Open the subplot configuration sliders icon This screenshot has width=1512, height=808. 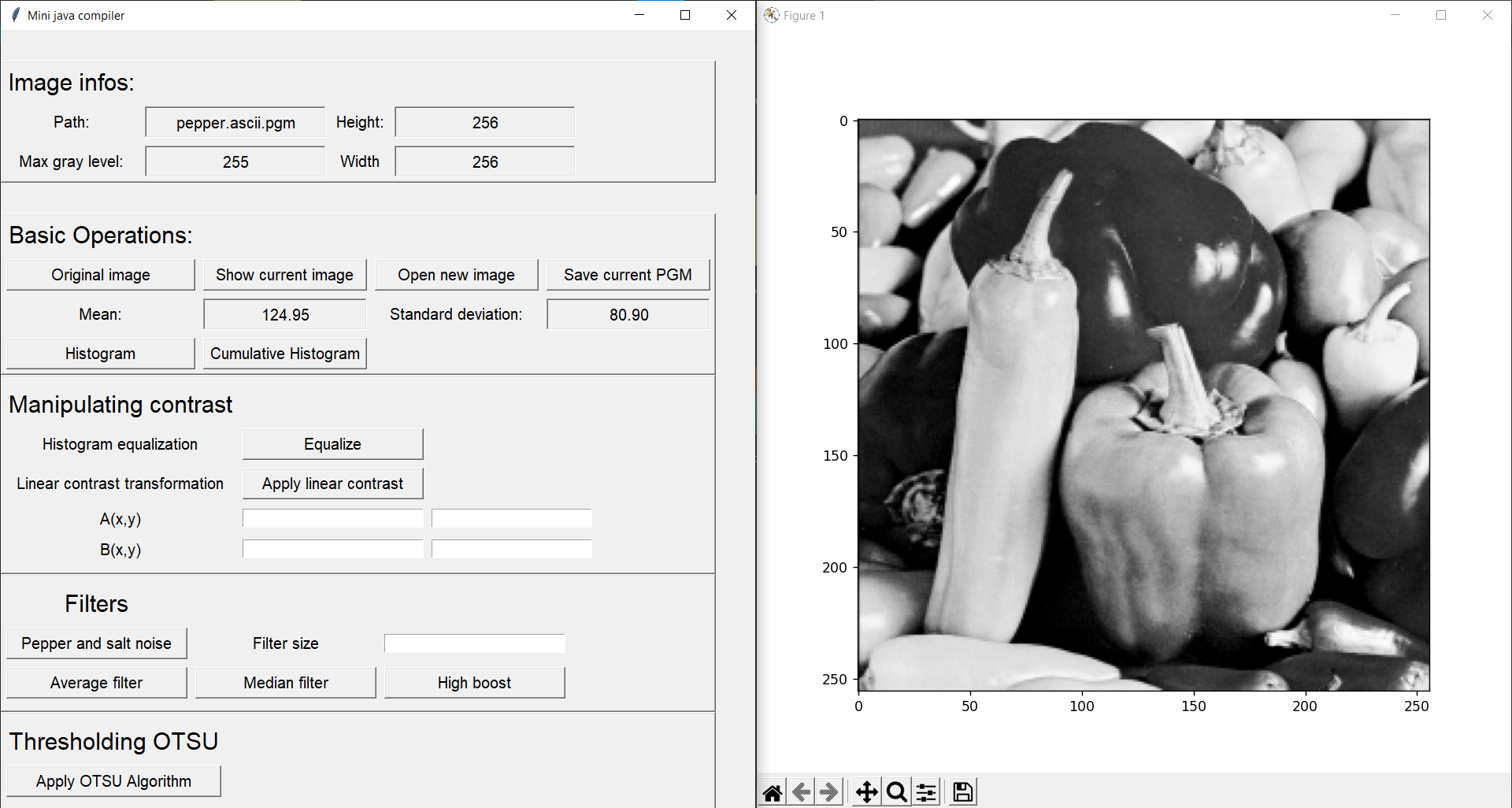[x=926, y=791]
